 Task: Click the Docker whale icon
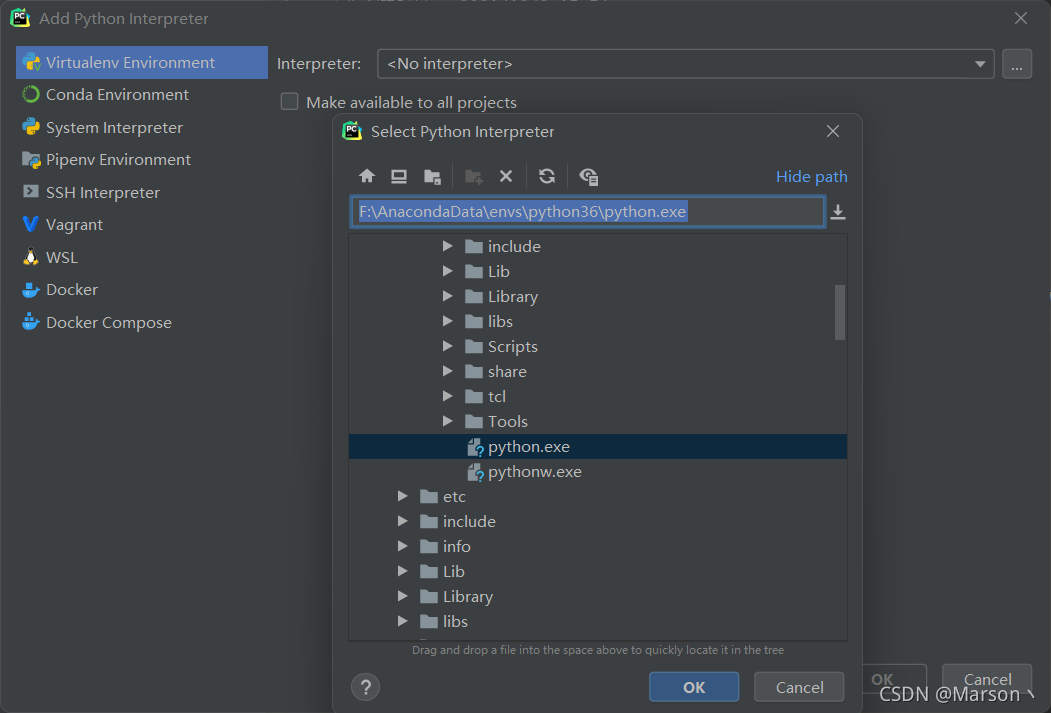[x=31, y=289]
